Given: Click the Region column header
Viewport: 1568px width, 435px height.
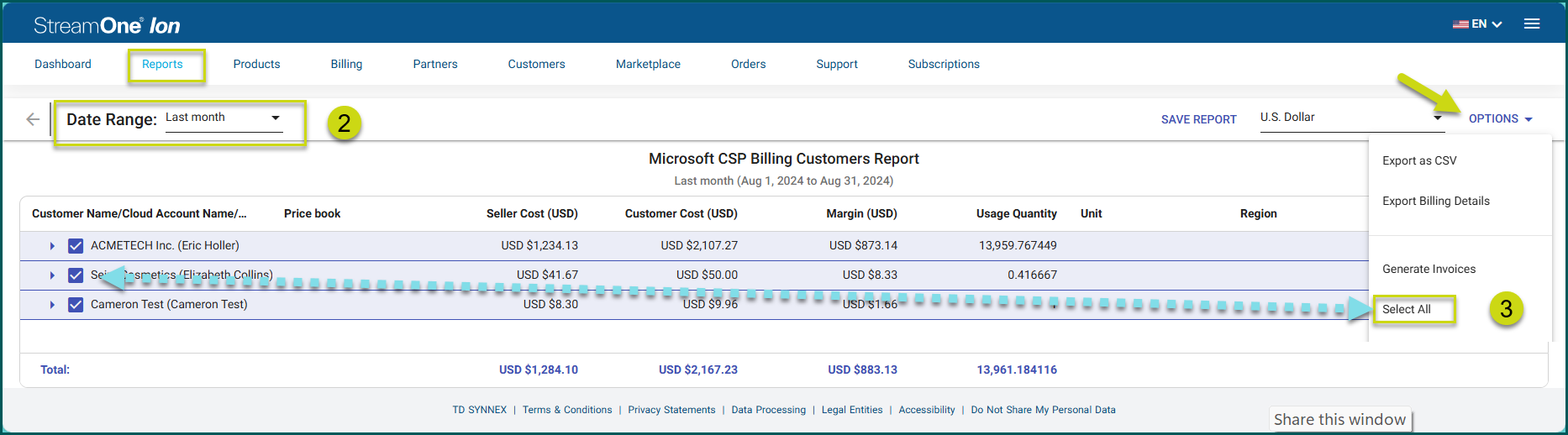Looking at the screenshot, I should point(1258,213).
